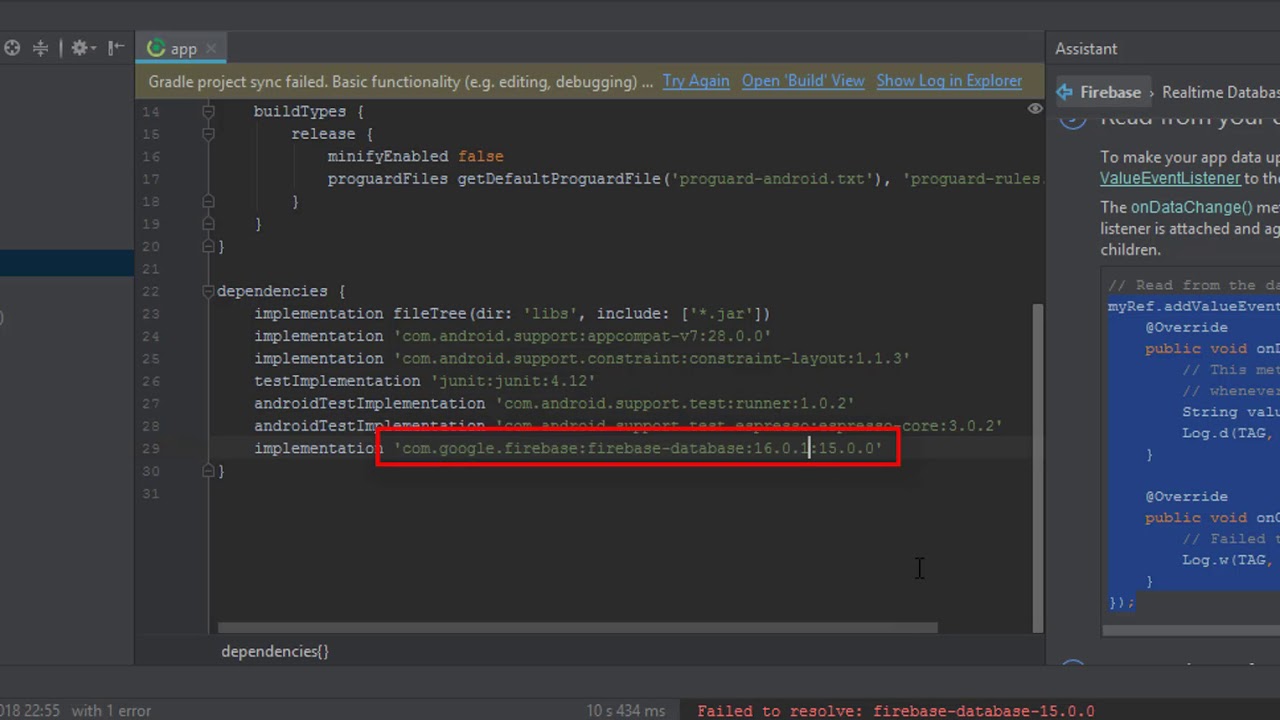Image resolution: width=1280 pixels, height=720 pixels.
Task: Open the ValueEventListener link
Action: (x=1170, y=178)
